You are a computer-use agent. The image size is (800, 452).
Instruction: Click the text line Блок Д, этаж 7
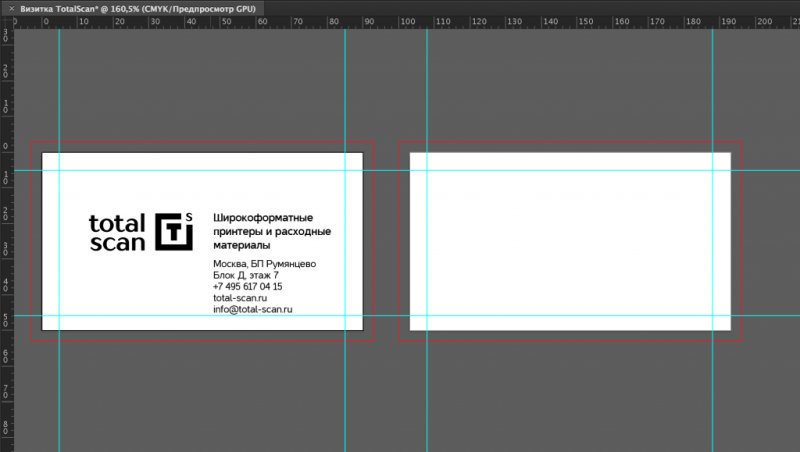pos(246,275)
